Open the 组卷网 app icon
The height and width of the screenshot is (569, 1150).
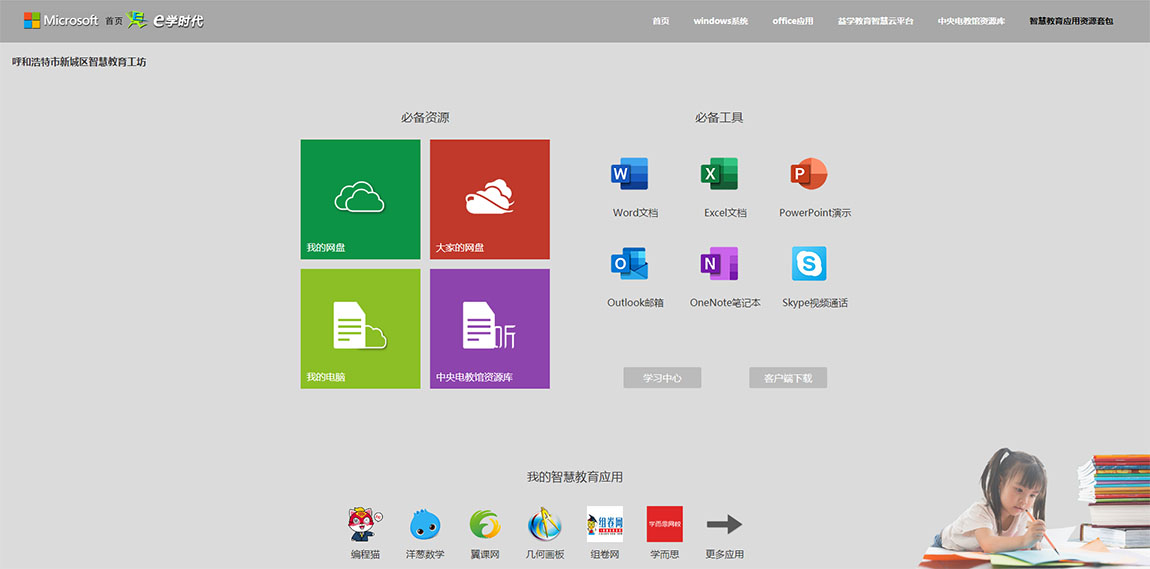pos(604,524)
